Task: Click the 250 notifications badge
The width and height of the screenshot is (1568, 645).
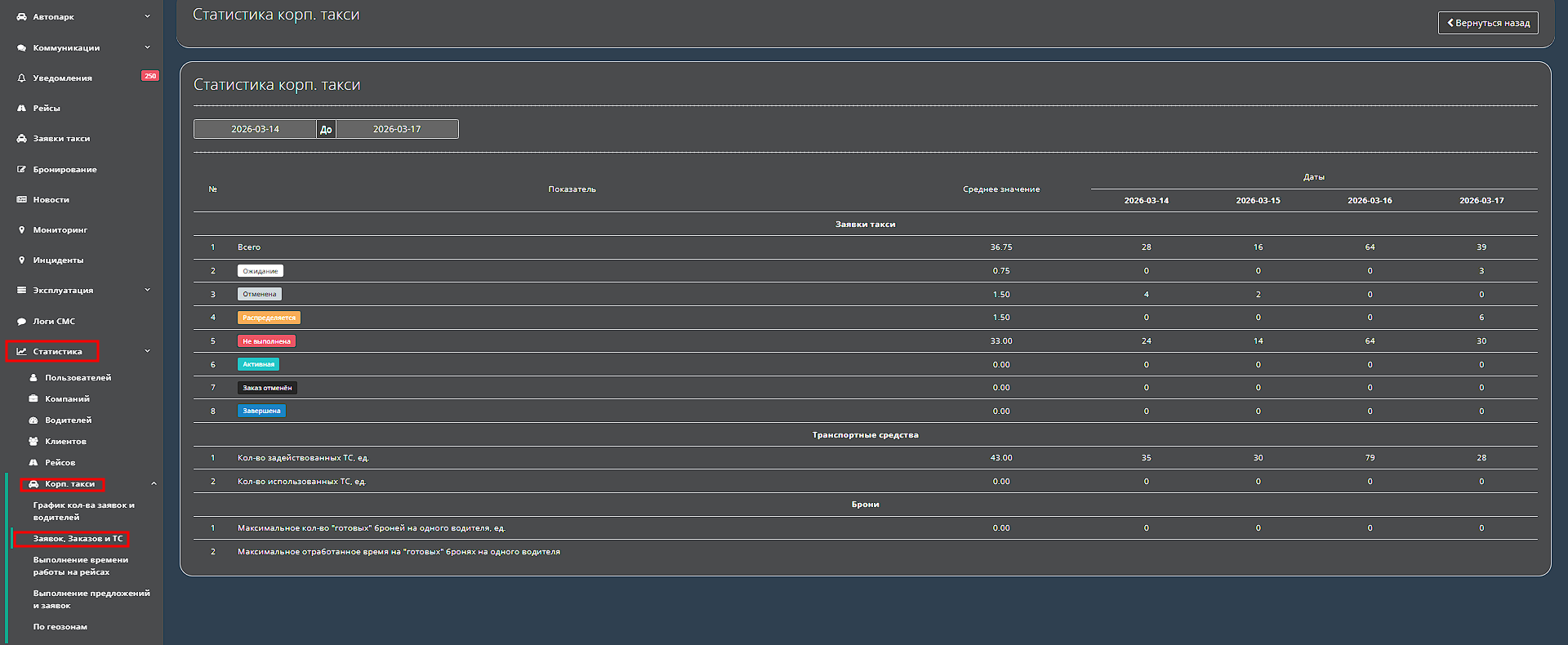Action: [150, 76]
